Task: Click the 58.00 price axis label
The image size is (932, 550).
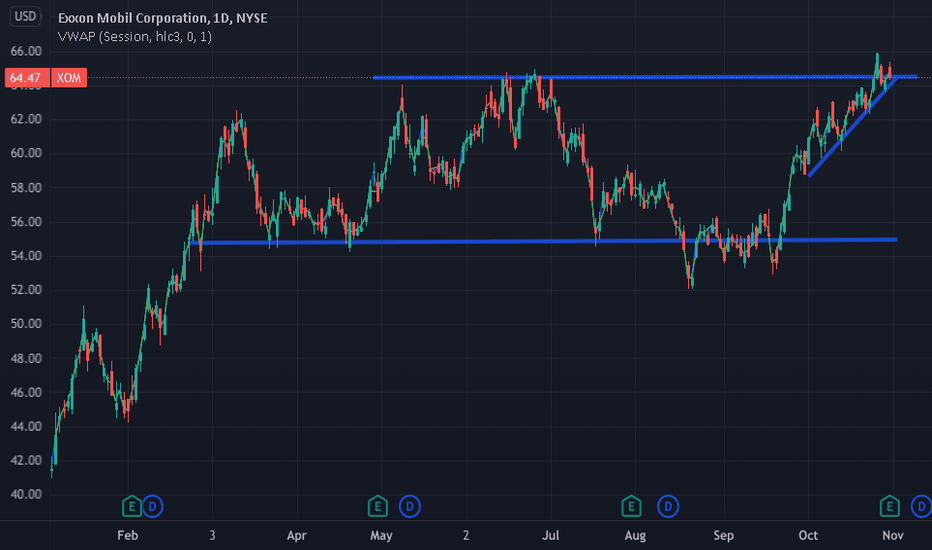Action: [x=26, y=187]
